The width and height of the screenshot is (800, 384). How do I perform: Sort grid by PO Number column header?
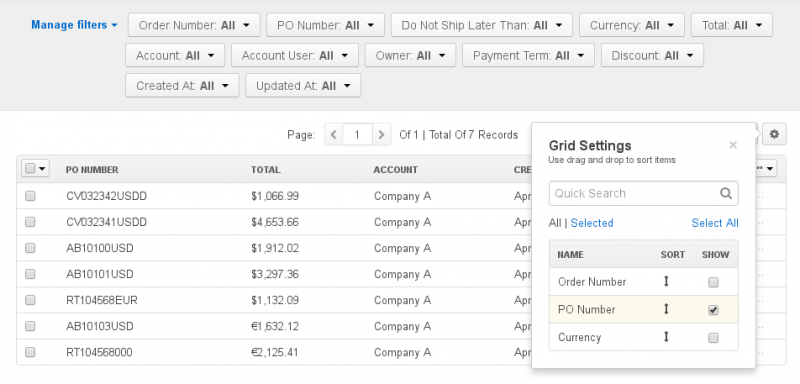pyautogui.click(x=92, y=170)
